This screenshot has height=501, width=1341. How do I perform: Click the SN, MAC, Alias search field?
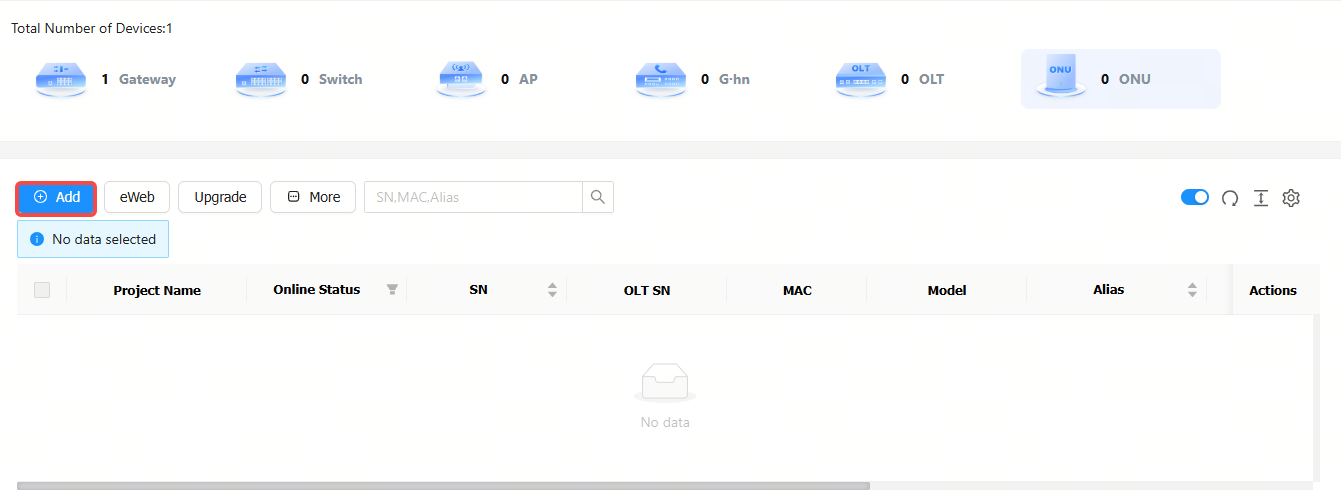point(472,197)
